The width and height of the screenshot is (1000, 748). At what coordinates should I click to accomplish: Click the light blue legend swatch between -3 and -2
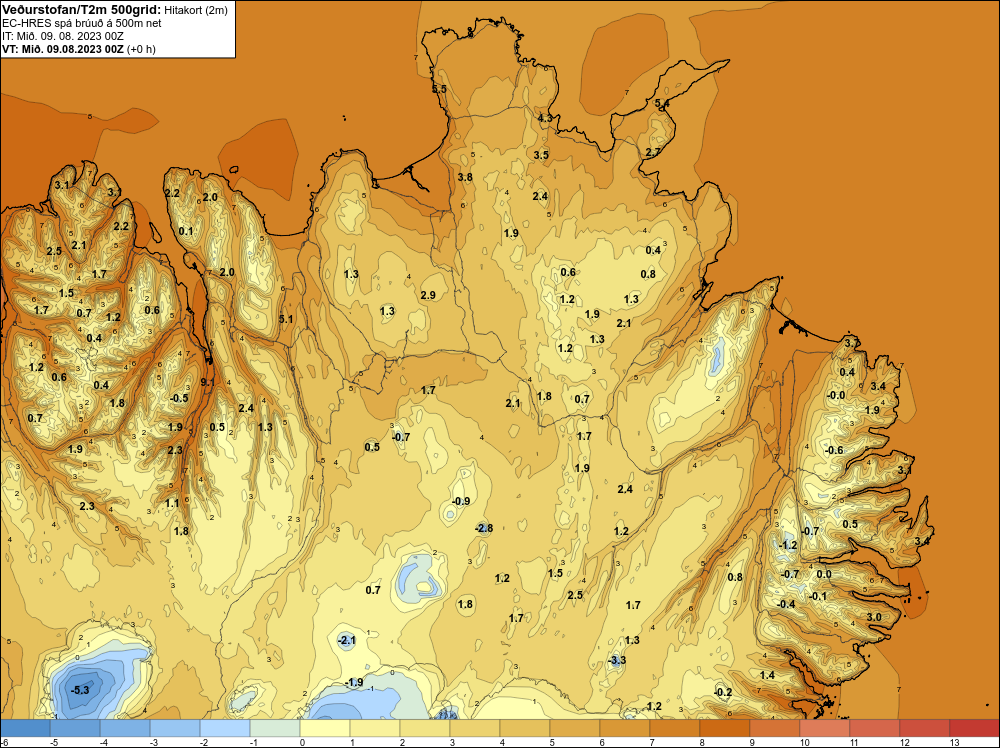pos(175,728)
